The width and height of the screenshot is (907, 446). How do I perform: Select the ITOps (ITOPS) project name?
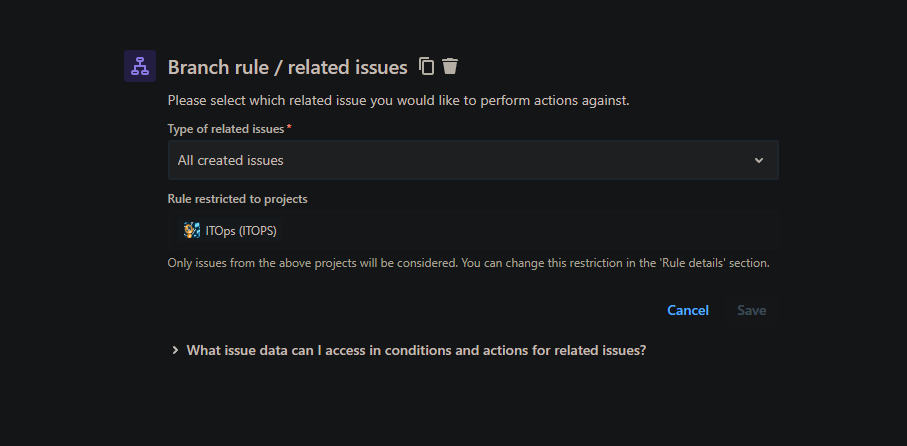[x=241, y=231]
